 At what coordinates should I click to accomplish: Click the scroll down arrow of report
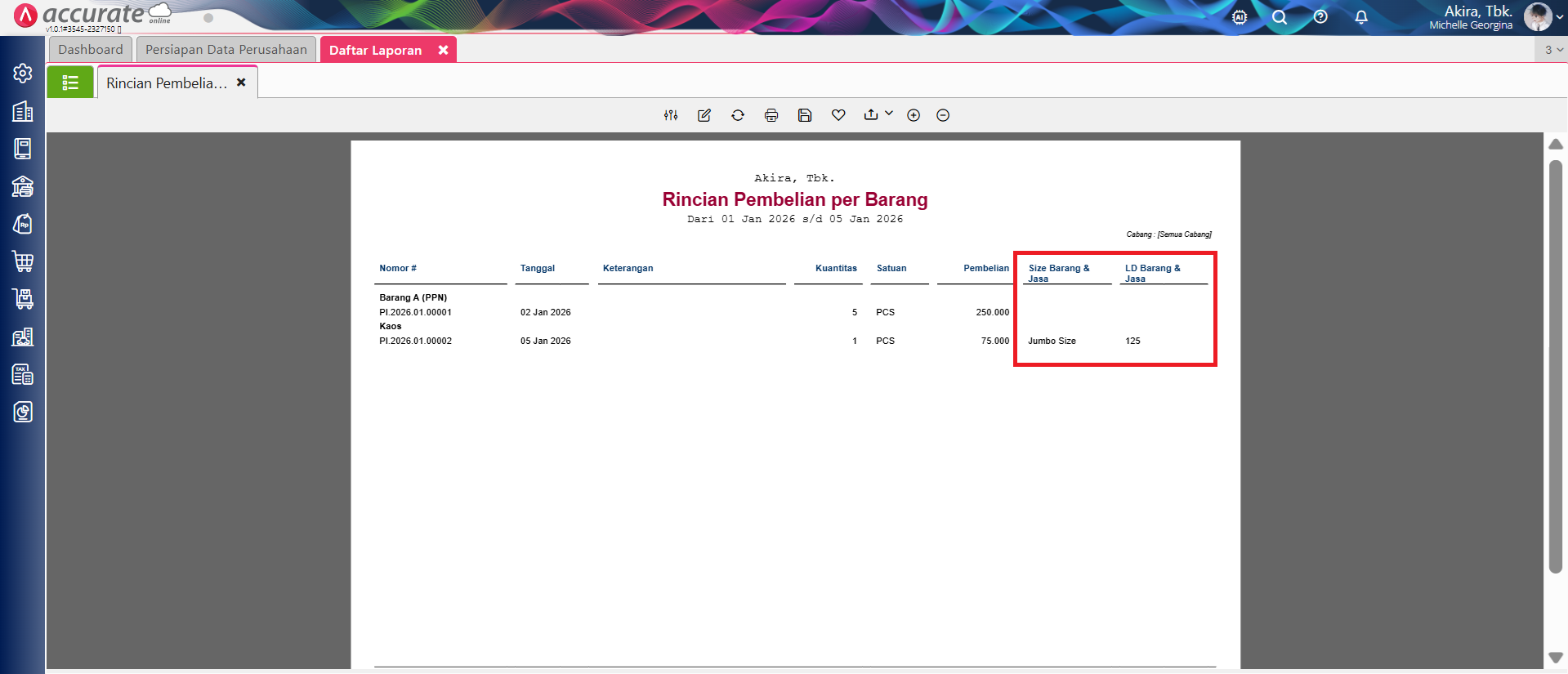1556,658
